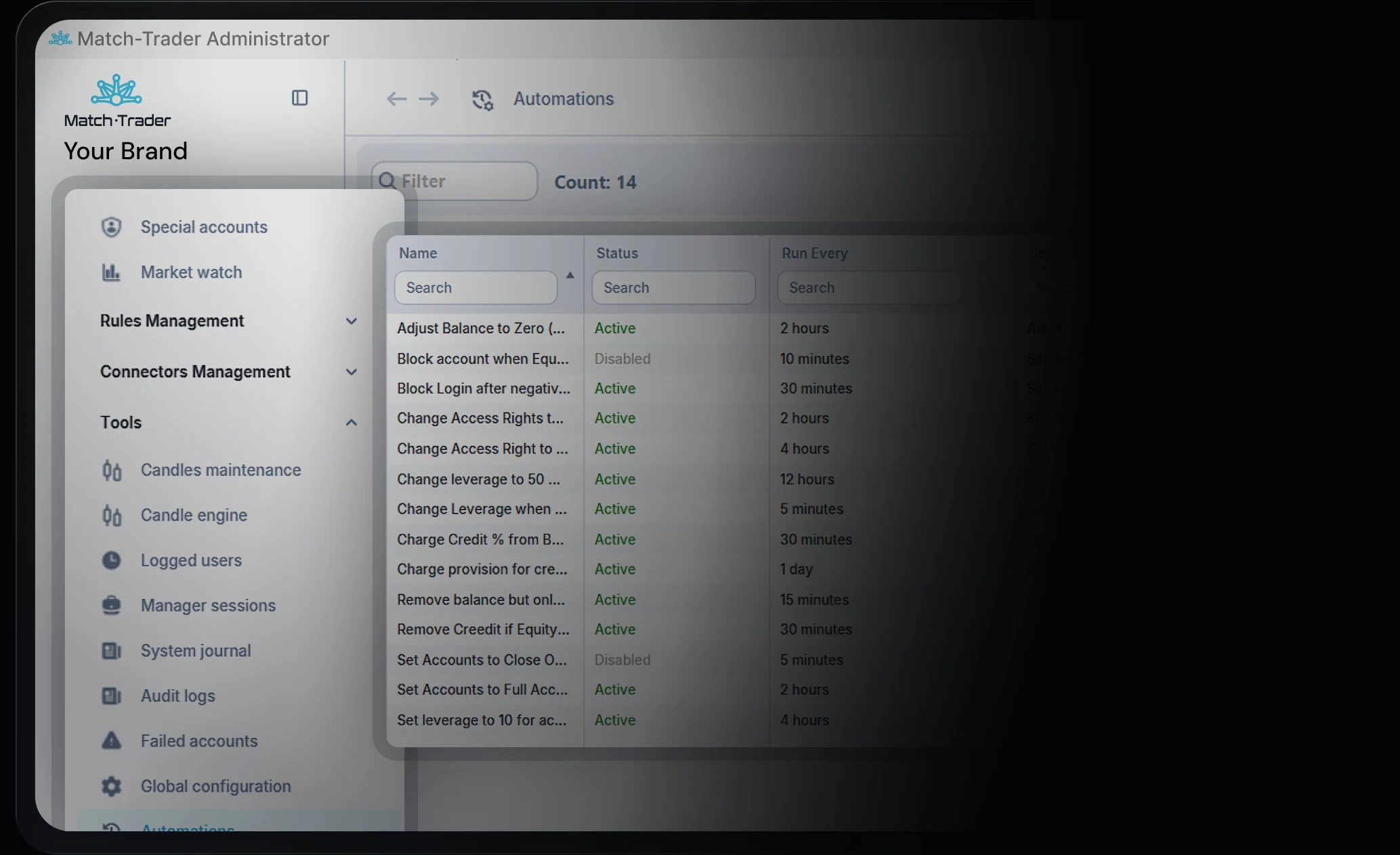Click the Manager sessions briefcase icon

111,605
